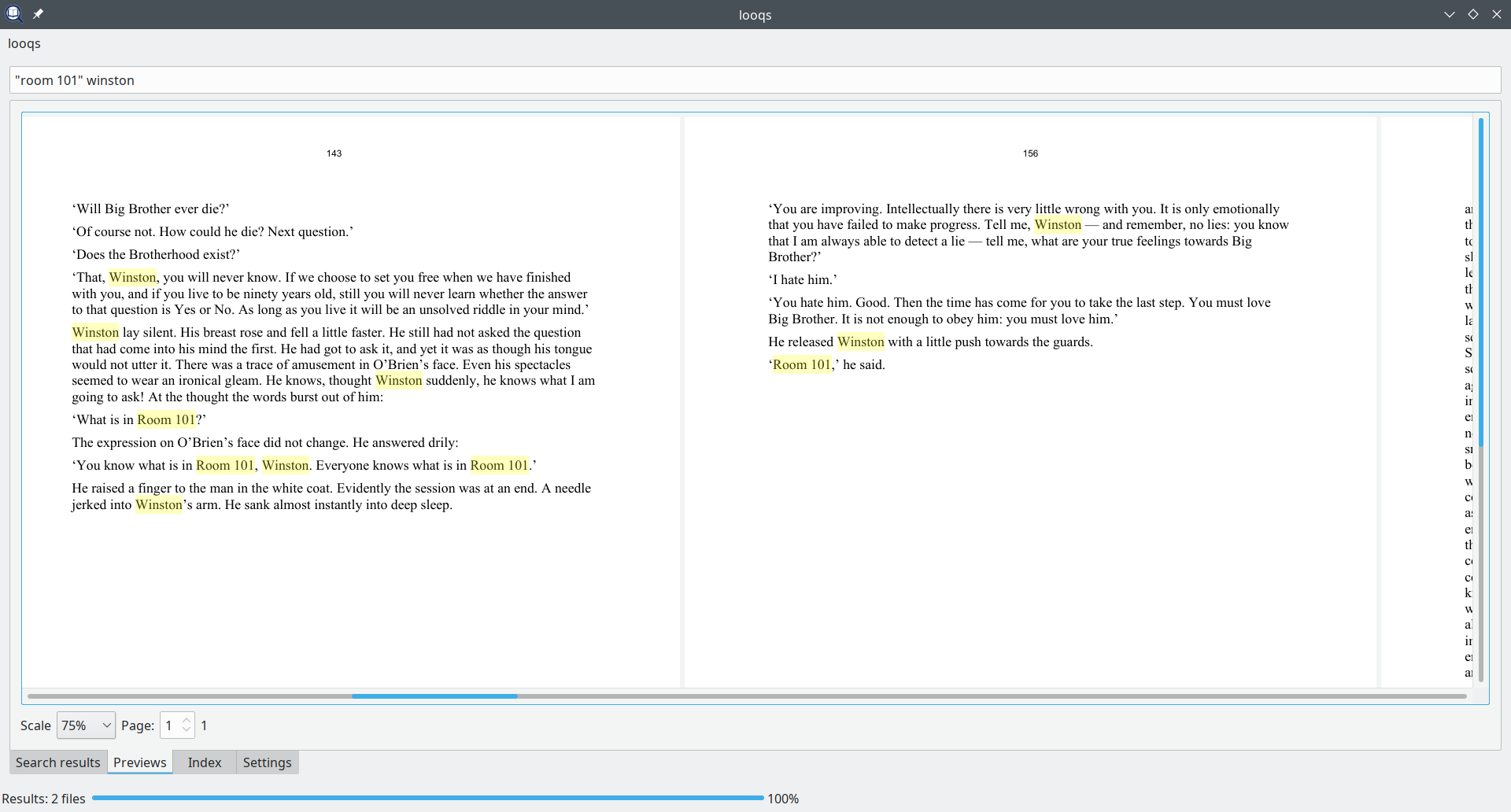Click the 'Page:' label
Screen dimensions: 1511x812
(138, 725)
